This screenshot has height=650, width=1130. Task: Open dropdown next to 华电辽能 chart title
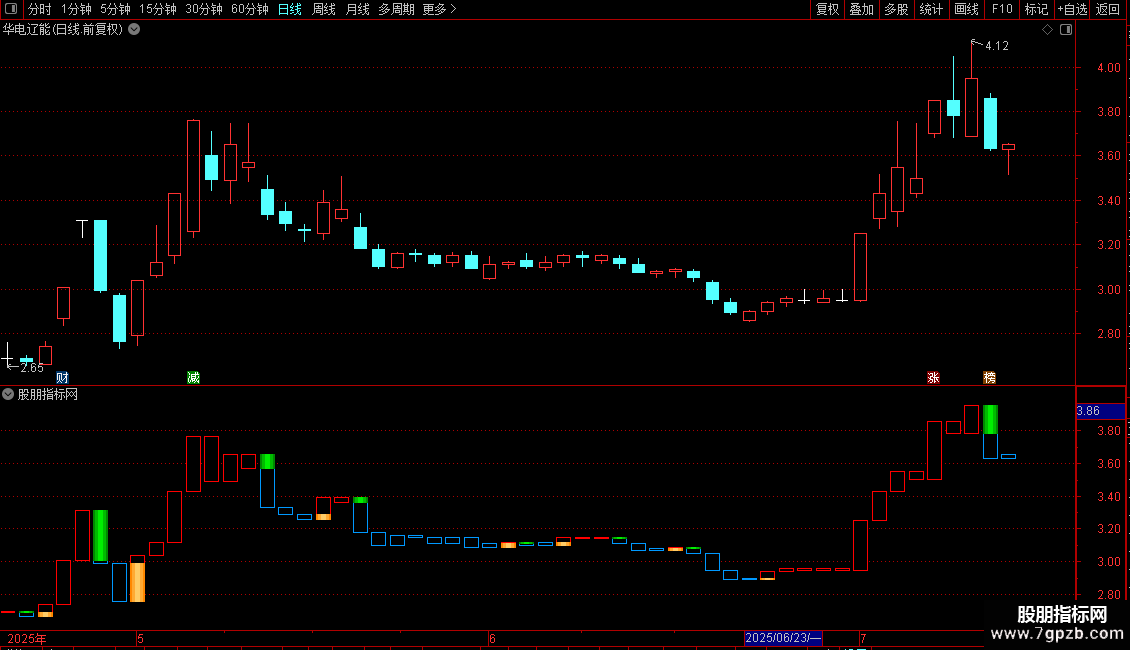(134, 30)
